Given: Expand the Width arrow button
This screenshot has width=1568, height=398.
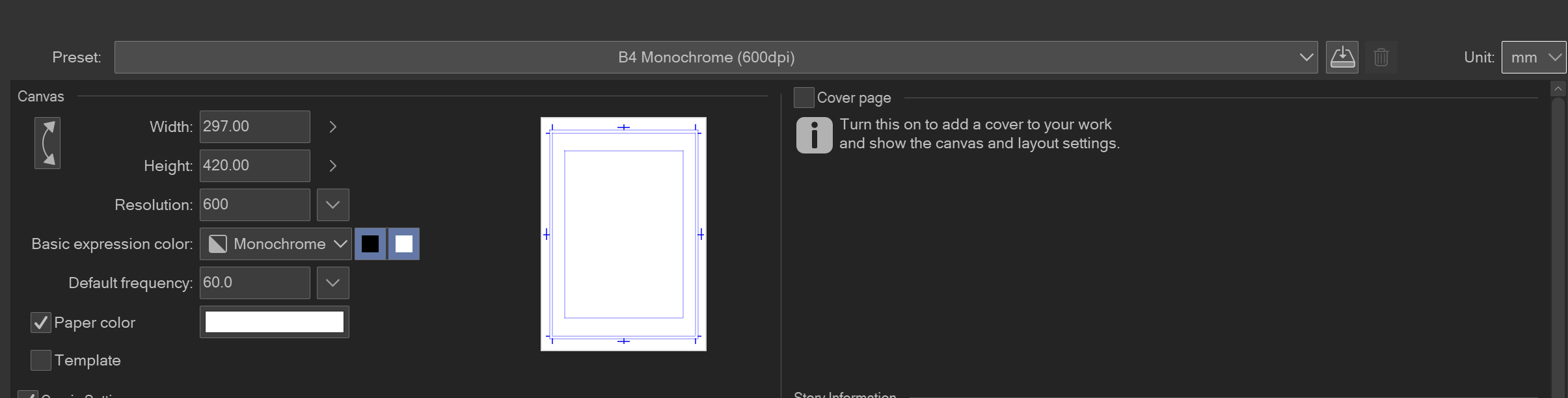Looking at the screenshot, I should click(333, 127).
